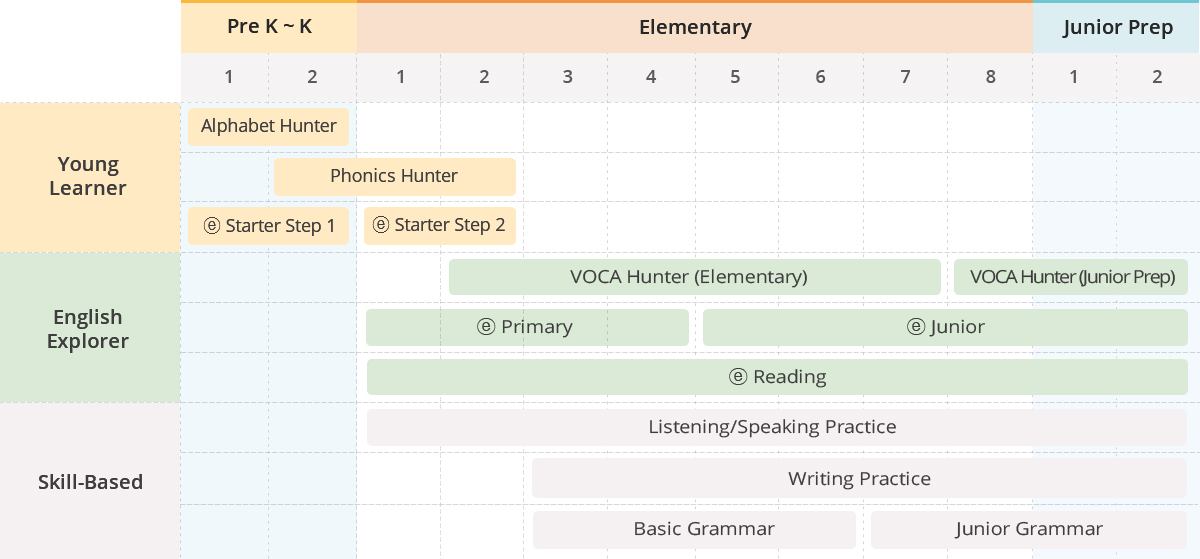Screen dimensions: 1200x559
Task: Click the Elementary header tab
Action: coord(695,27)
